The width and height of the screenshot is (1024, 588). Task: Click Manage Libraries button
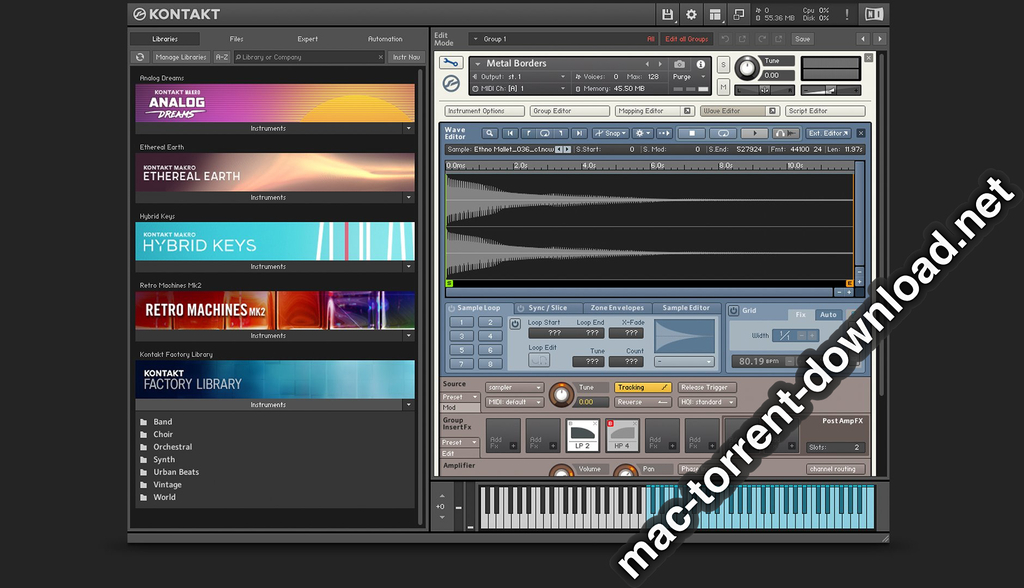tap(181, 57)
